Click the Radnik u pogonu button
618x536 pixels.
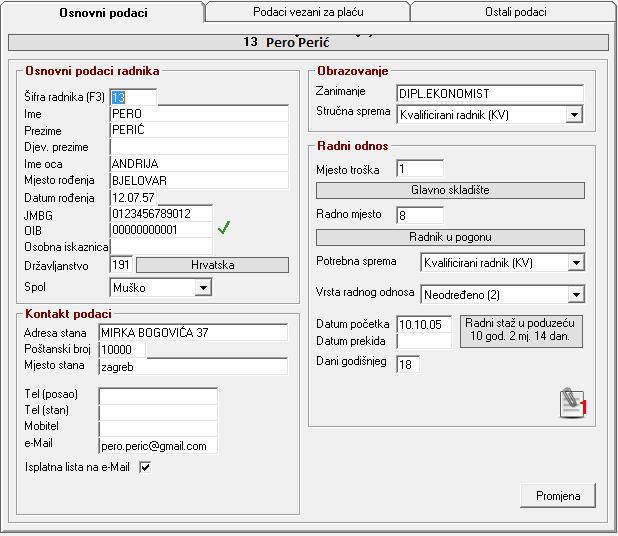(450, 237)
